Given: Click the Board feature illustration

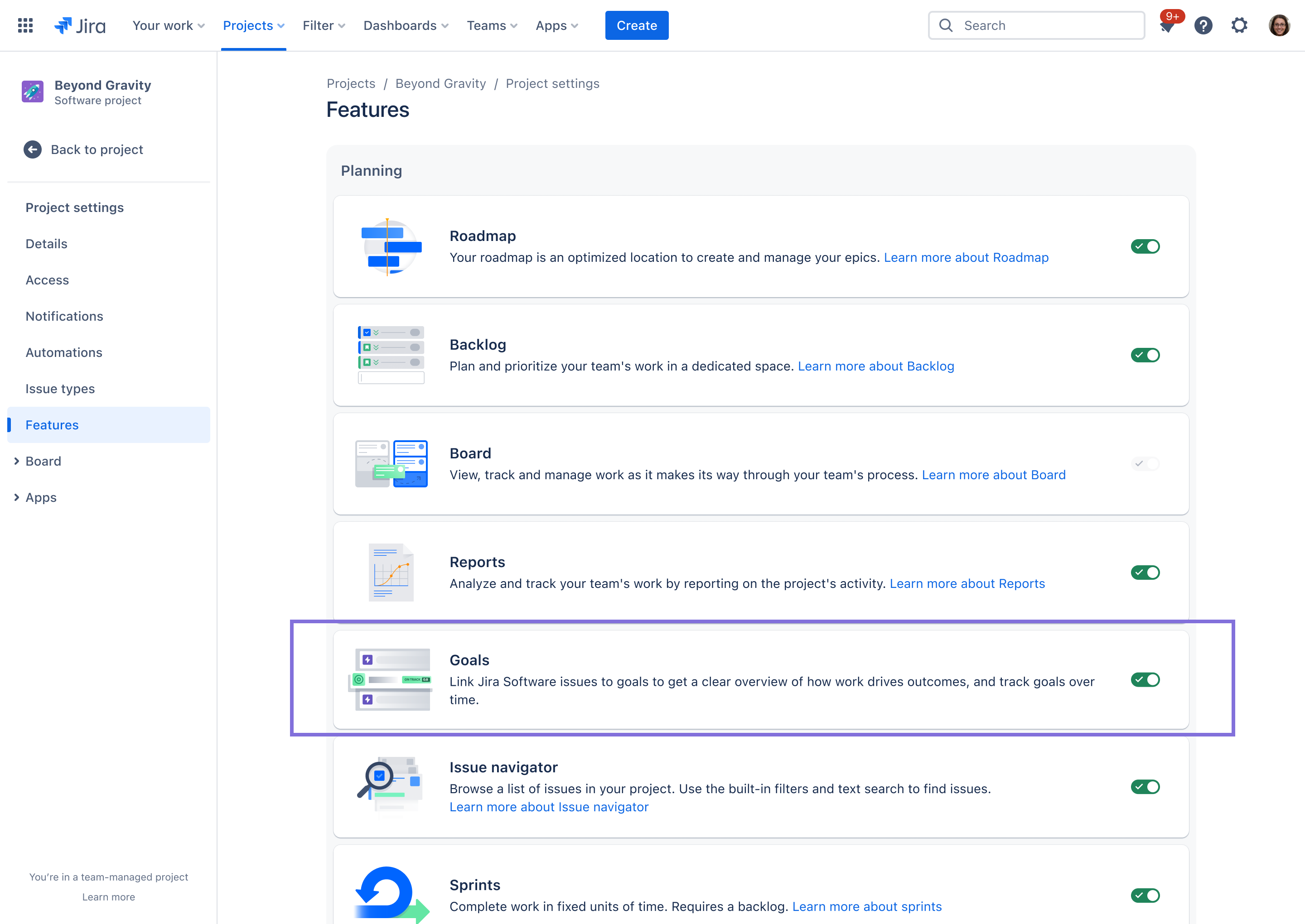Looking at the screenshot, I should tap(391, 464).
